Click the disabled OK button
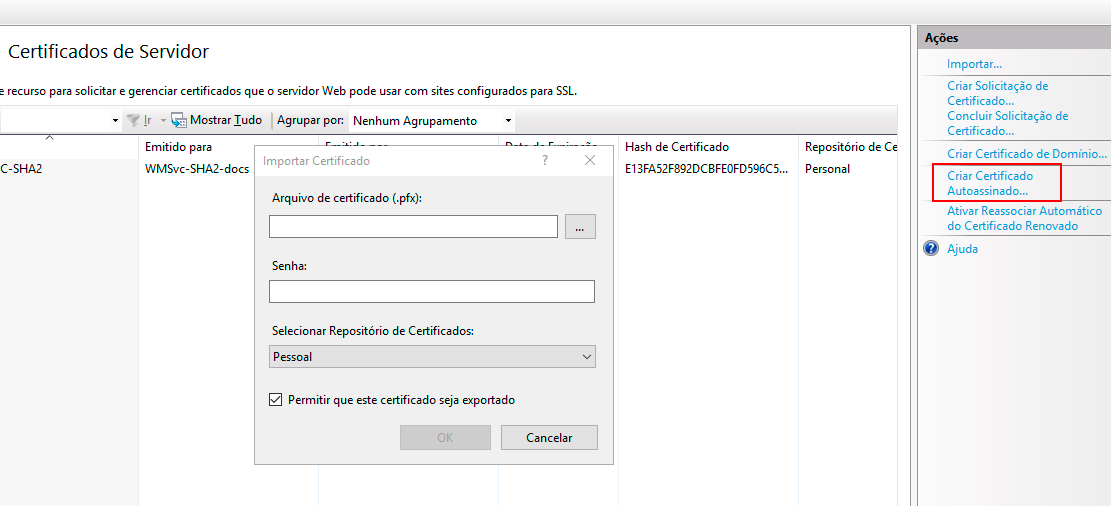Image resolution: width=1111 pixels, height=506 pixels. tap(445, 438)
